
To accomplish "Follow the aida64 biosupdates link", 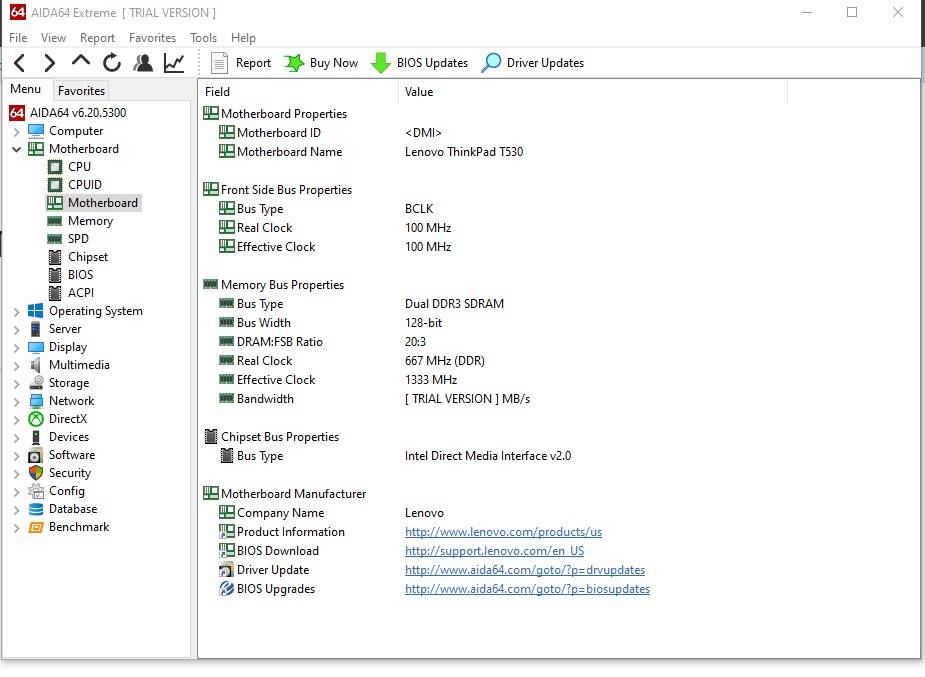I will pos(527,589).
